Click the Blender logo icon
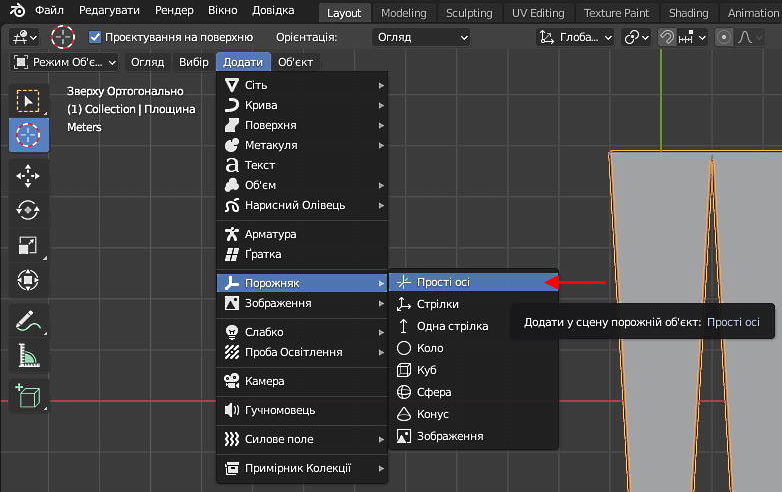 click(x=16, y=10)
